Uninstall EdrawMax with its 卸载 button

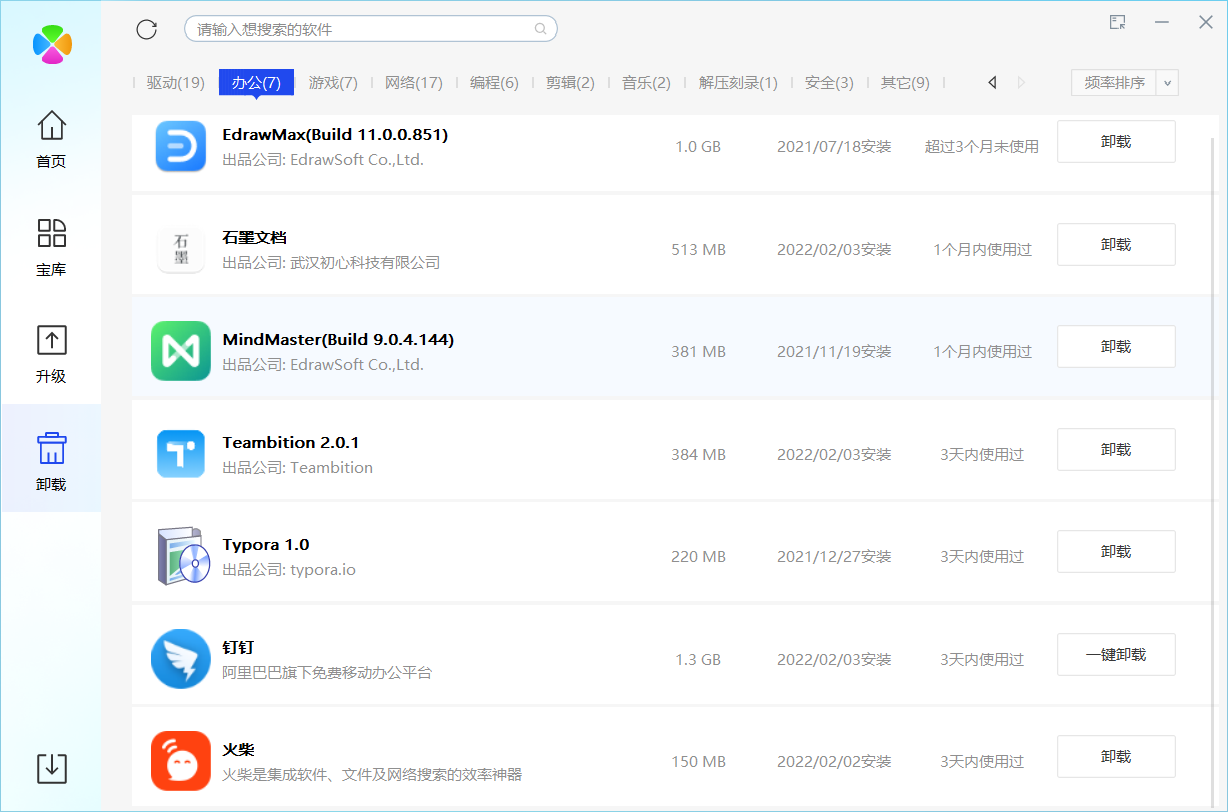[x=1116, y=142]
